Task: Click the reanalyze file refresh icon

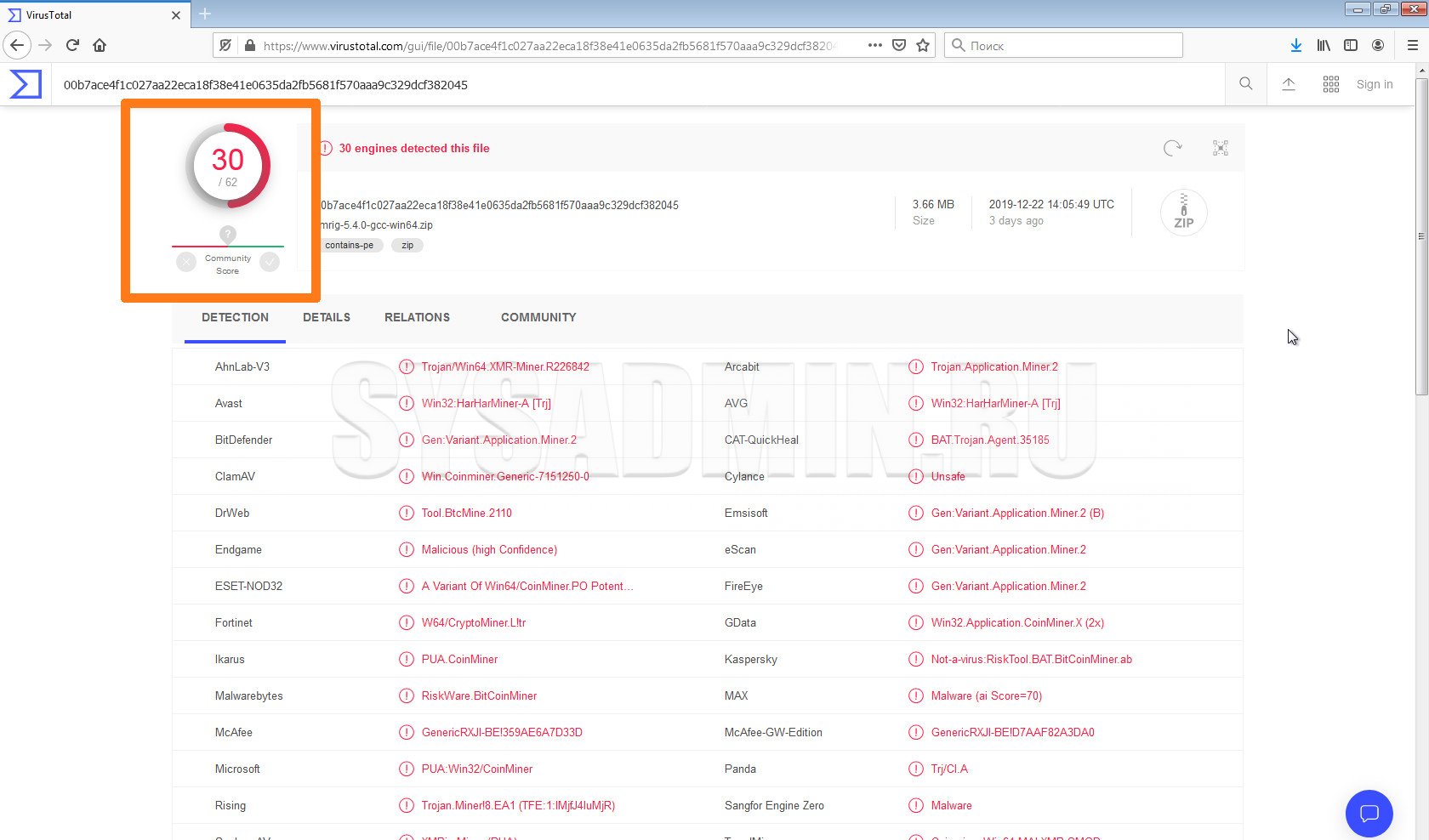Action: click(1172, 148)
